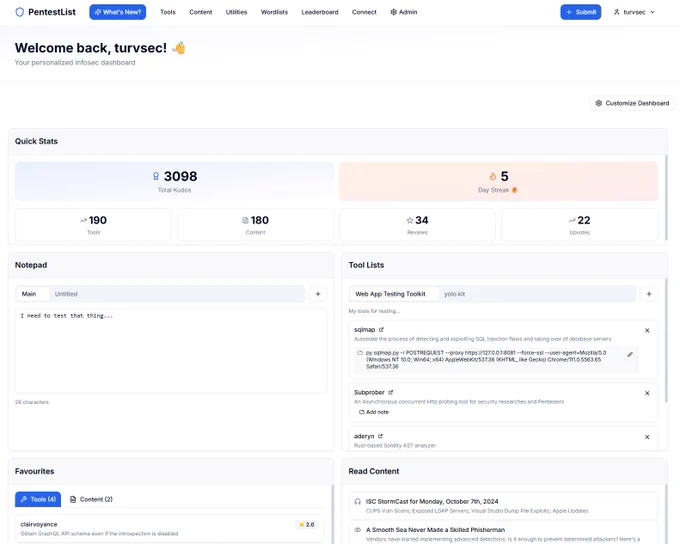Edit the sqlmap note with pencil icon
680x544 pixels.
[630, 354]
